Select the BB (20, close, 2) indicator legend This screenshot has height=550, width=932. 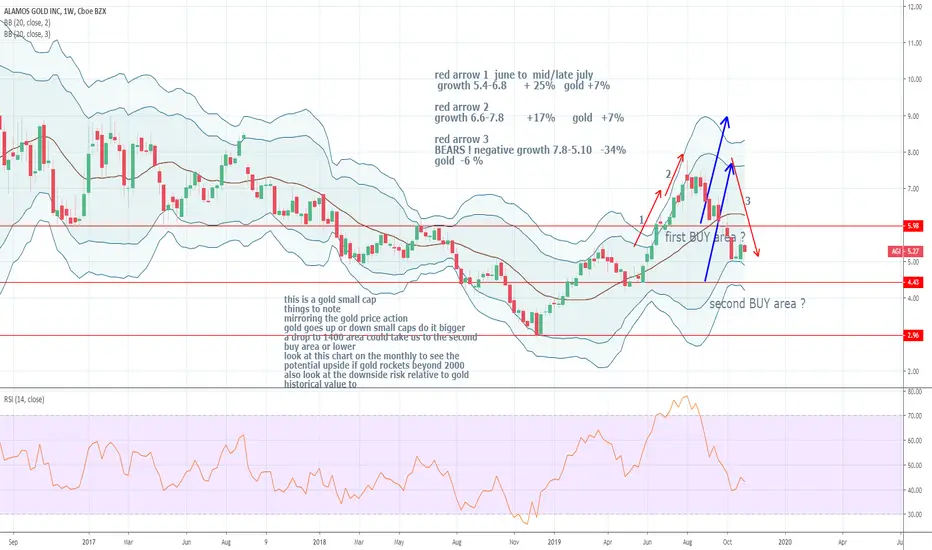(x=27, y=23)
